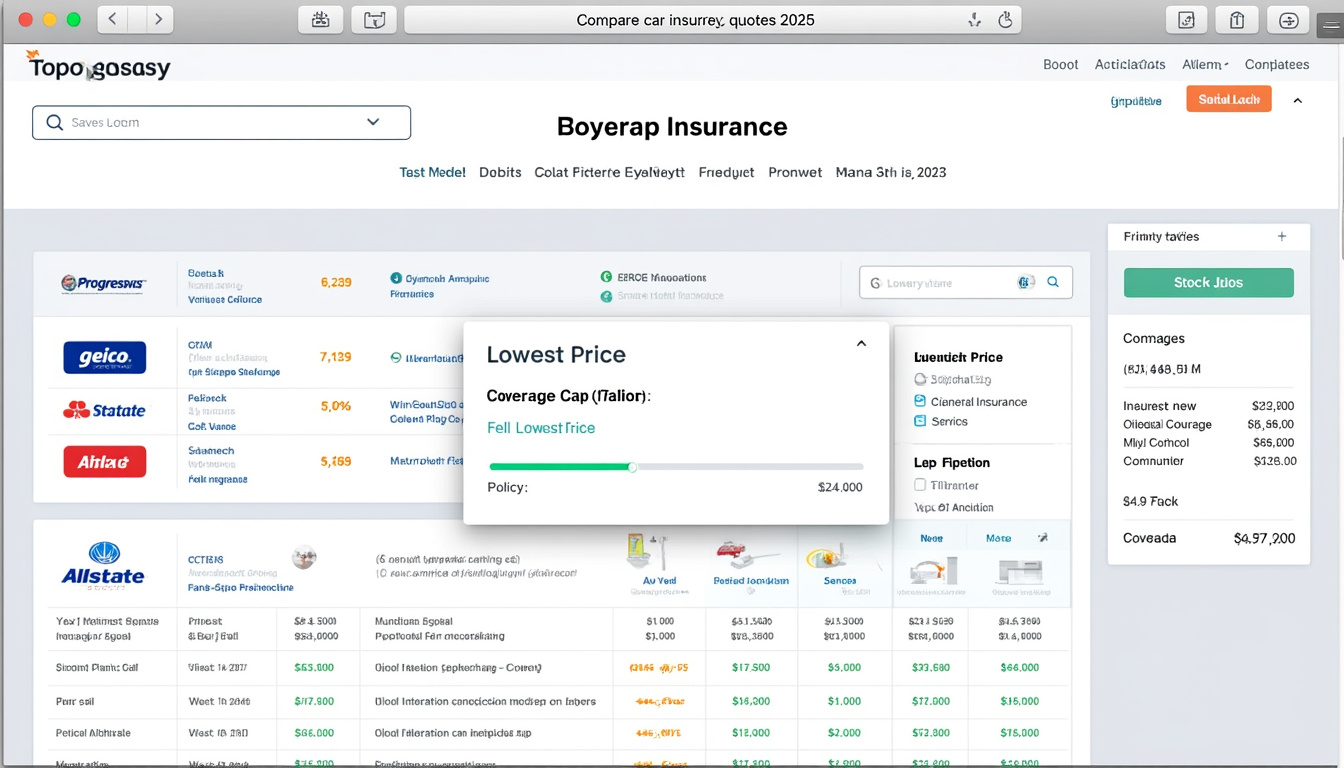This screenshot has width=1344, height=768.
Task: Click the Progressive logo
Action: click(104, 283)
